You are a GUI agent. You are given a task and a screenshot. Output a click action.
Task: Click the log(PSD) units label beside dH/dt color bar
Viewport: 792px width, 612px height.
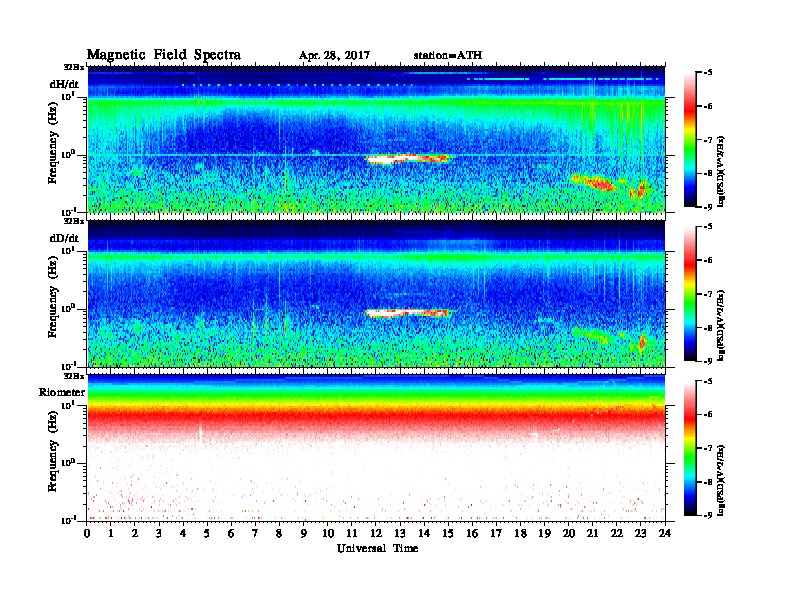pyautogui.click(x=721, y=171)
